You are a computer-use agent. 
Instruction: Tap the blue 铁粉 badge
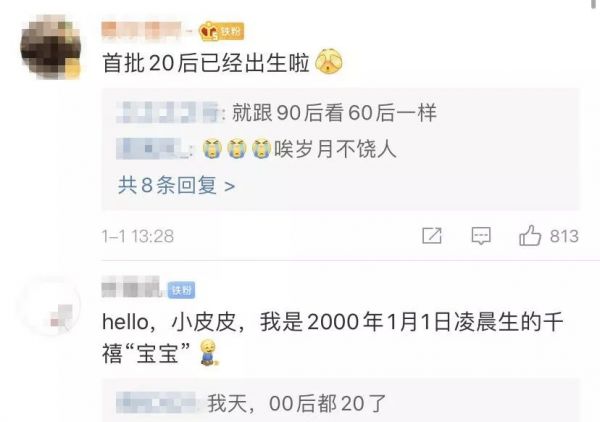[181, 290]
